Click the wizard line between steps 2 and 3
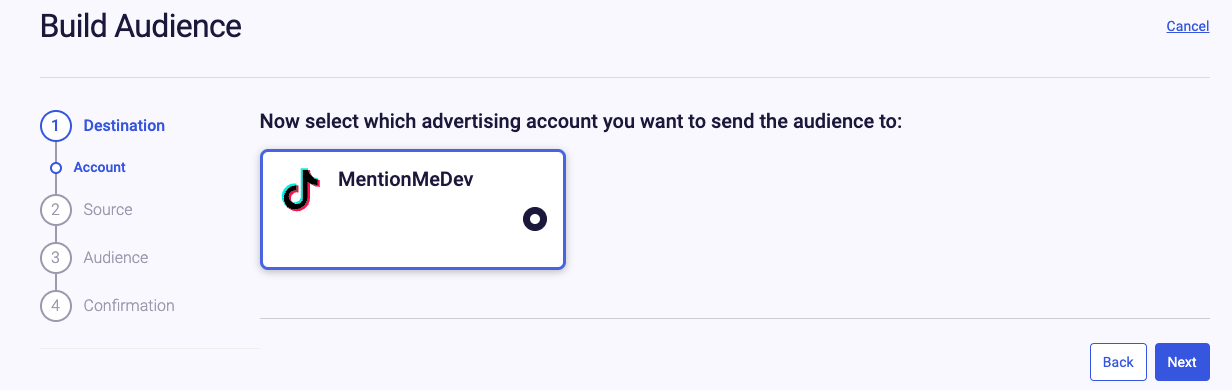Viewport: 1232px width, 390px height. click(x=56, y=234)
